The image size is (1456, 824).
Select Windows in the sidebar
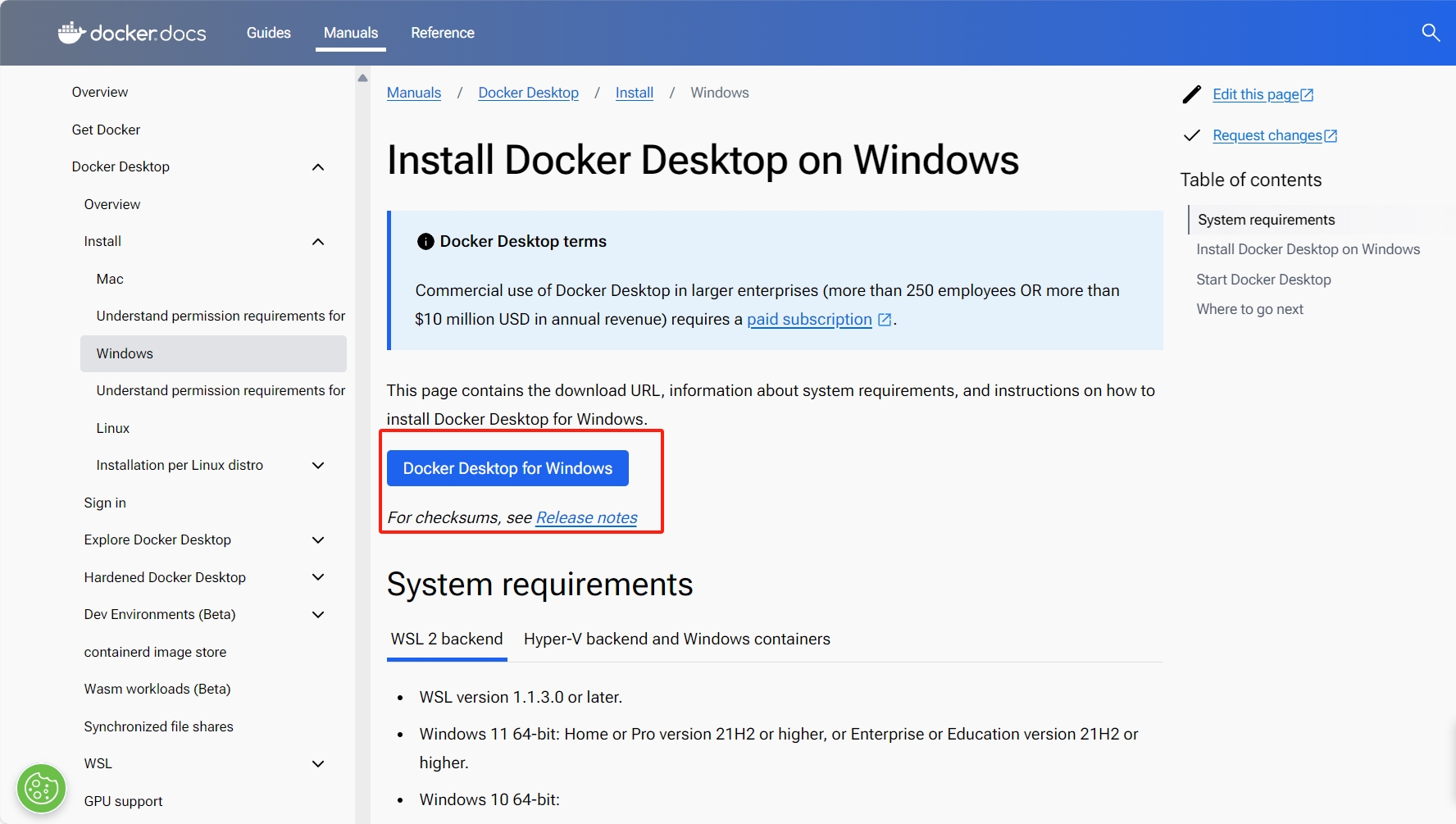[213, 353]
